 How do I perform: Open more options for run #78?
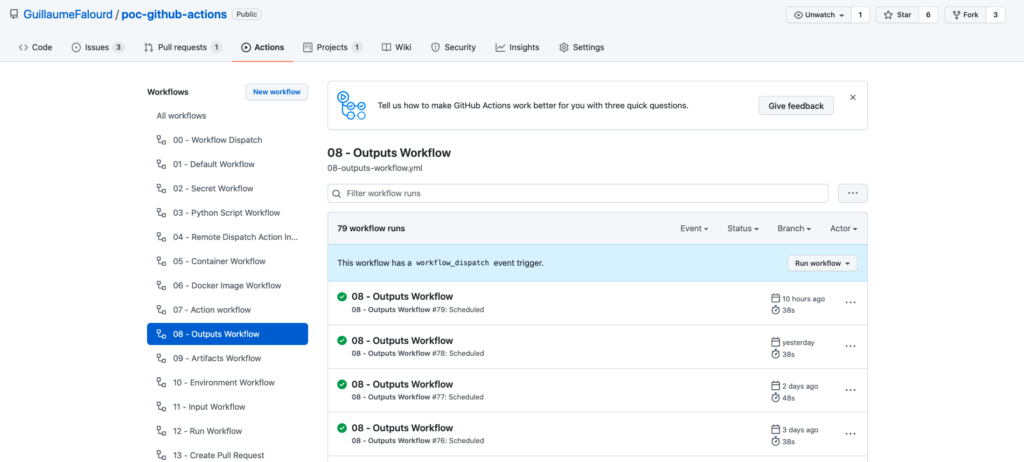coord(850,346)
